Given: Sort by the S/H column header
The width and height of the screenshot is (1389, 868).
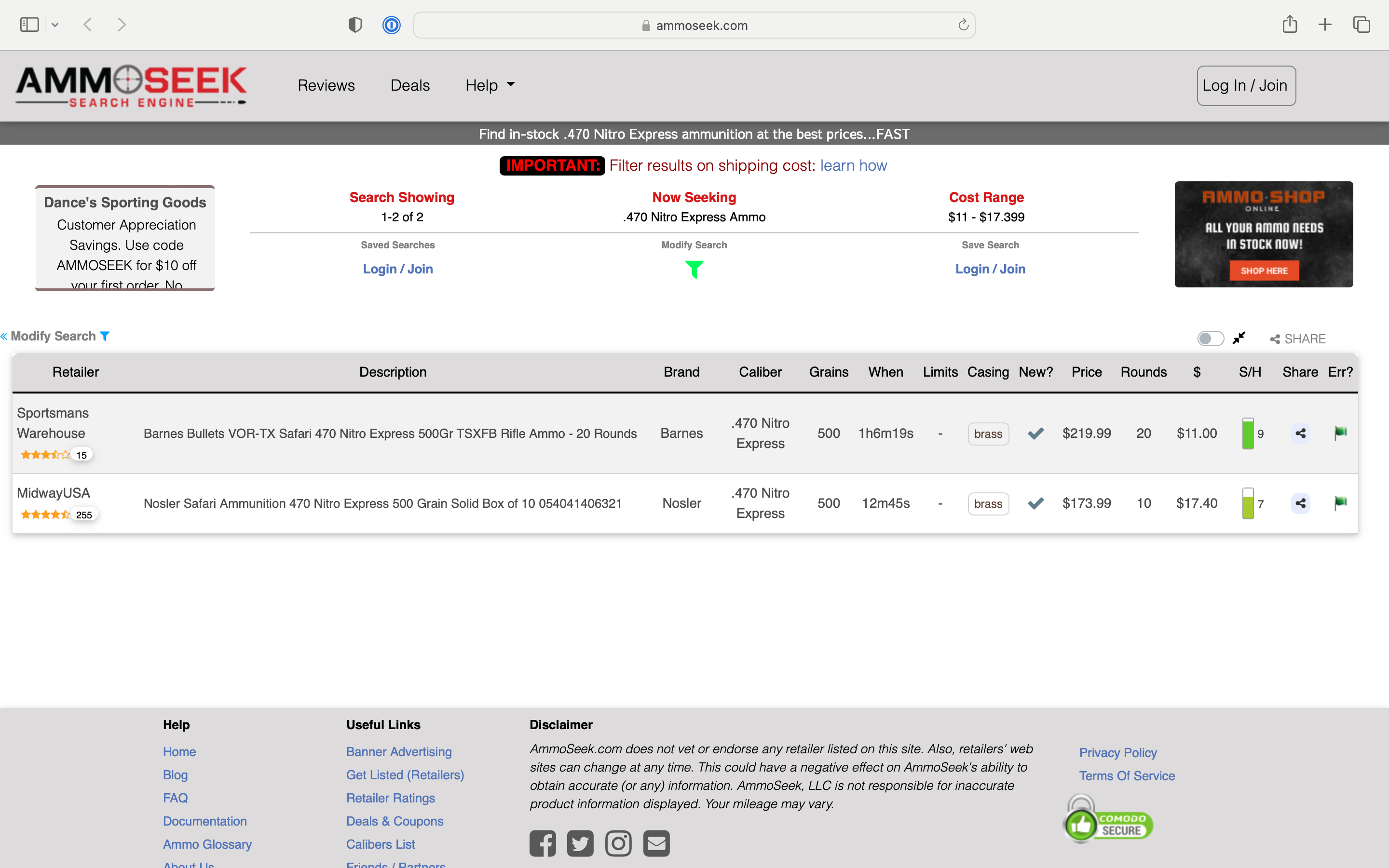Looking at the screenshot, I should point(1250,372).
